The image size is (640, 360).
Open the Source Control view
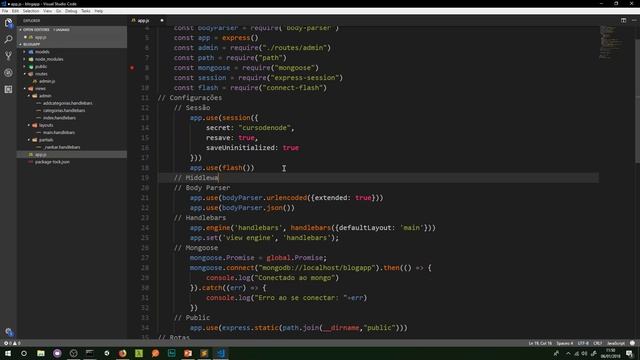[x=8, y=56]
